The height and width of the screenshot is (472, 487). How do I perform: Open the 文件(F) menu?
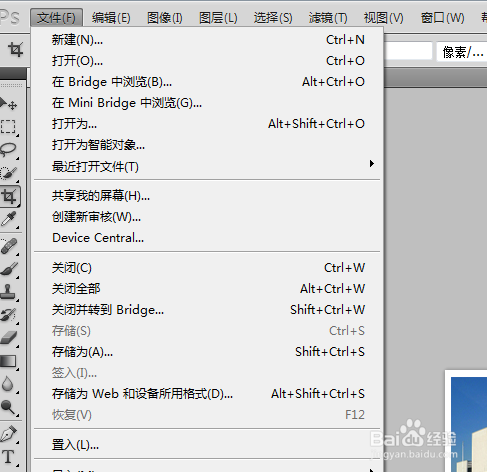(56, 18)
